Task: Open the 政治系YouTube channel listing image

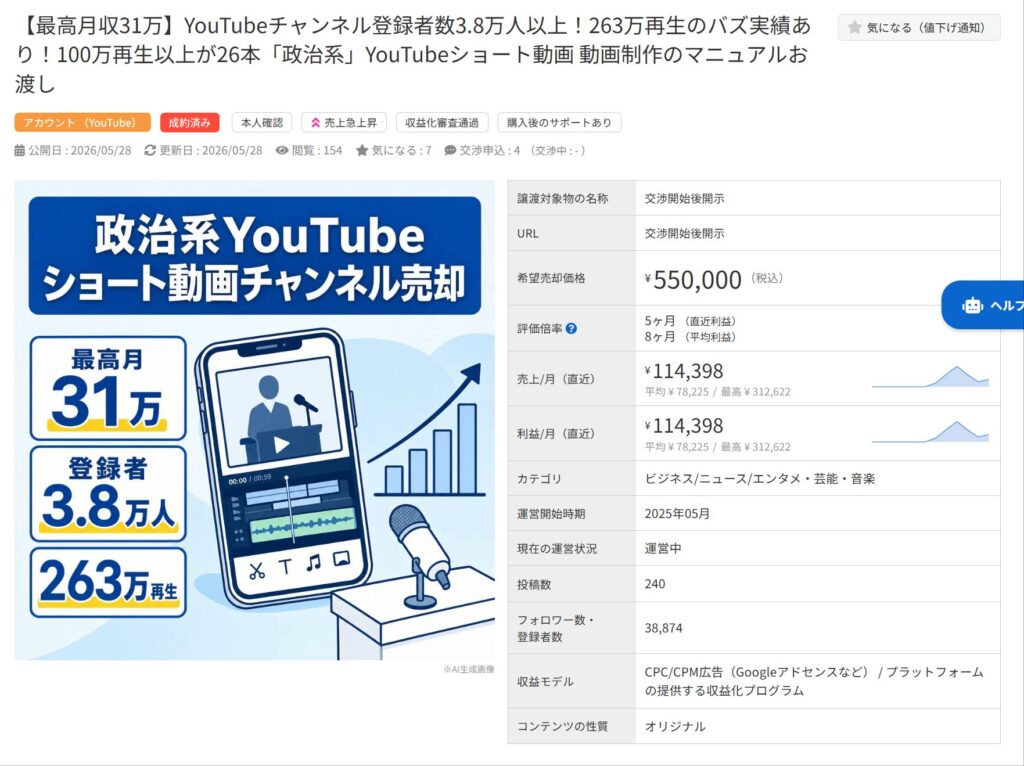Action: click(x=255, y=420)
